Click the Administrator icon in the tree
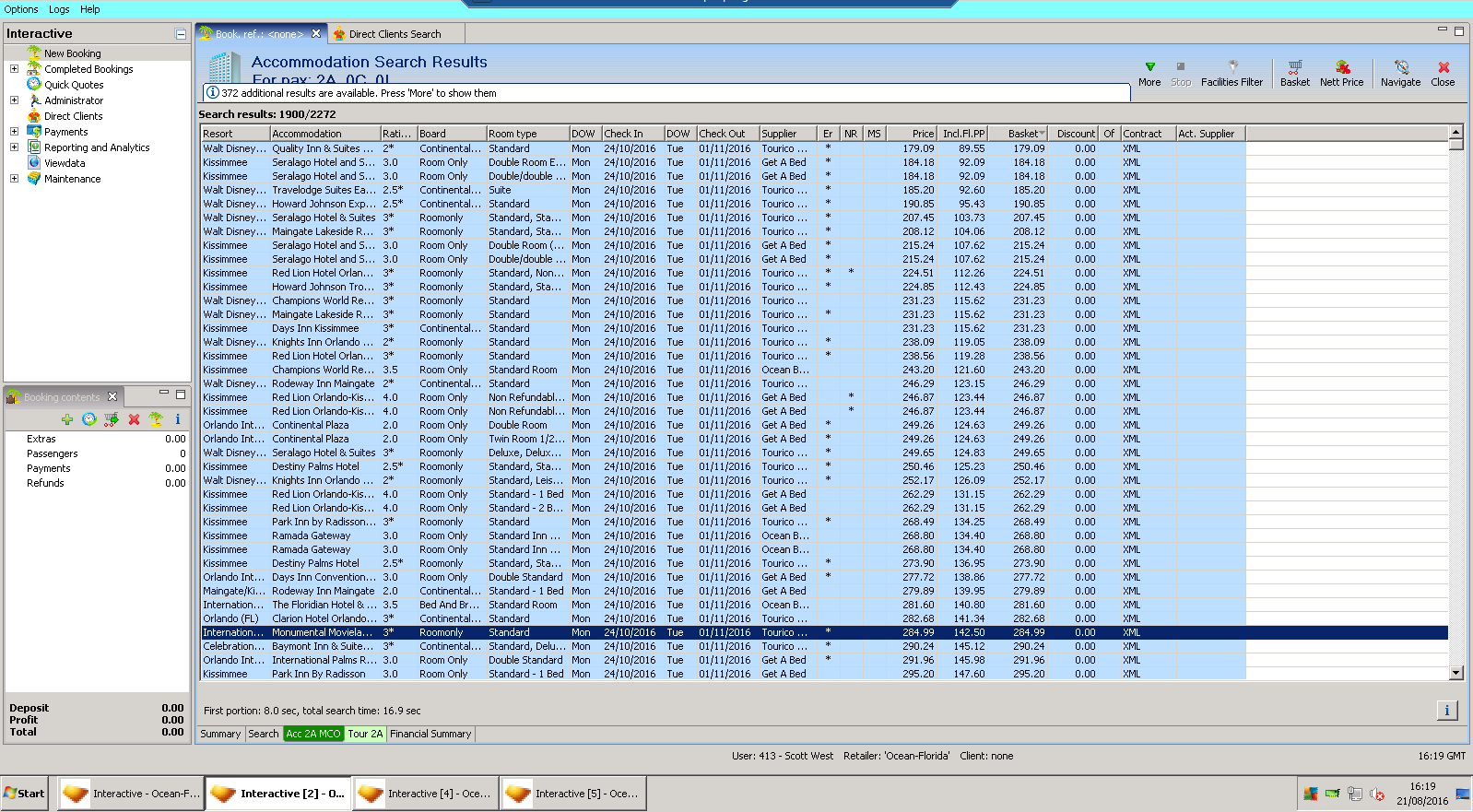This screenshot has height=812, width=1473. pyautogui.click(x=34, y=100)
